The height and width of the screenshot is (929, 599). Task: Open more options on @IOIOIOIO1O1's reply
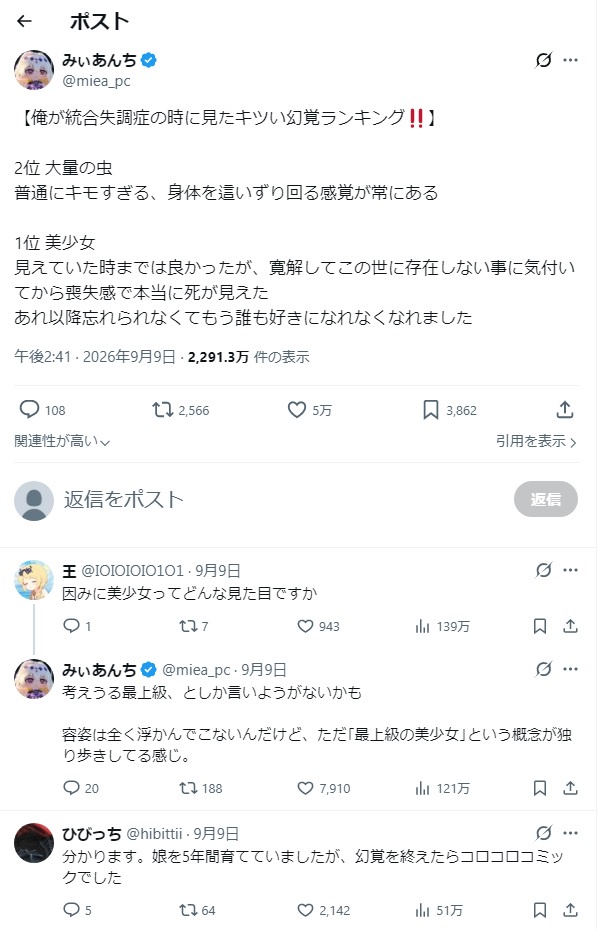571,570
